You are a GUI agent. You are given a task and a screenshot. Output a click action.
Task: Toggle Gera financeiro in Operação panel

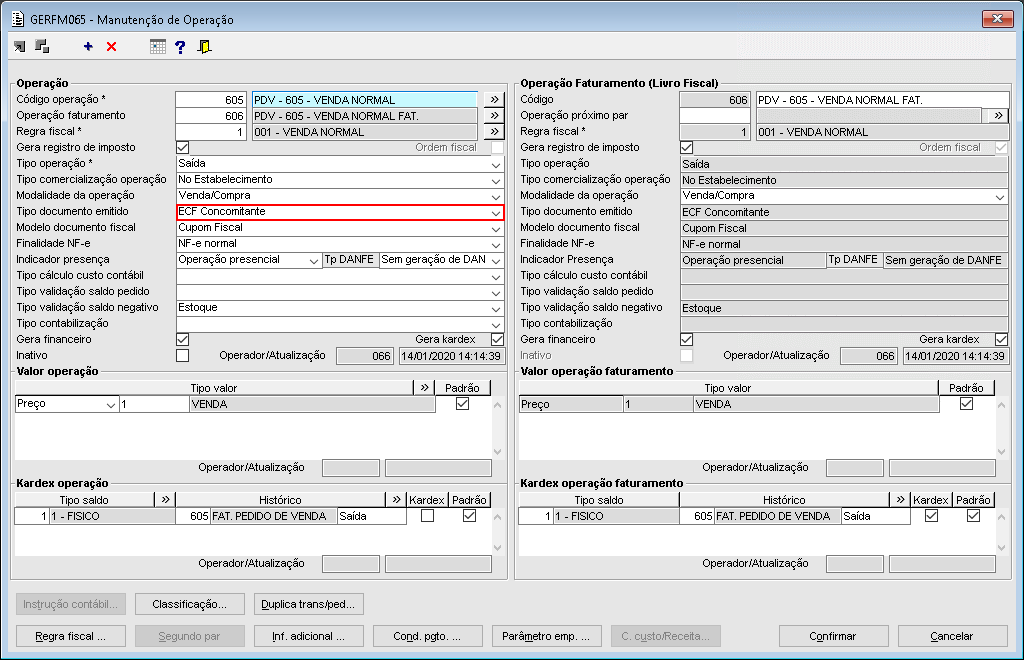coord(183,339)
